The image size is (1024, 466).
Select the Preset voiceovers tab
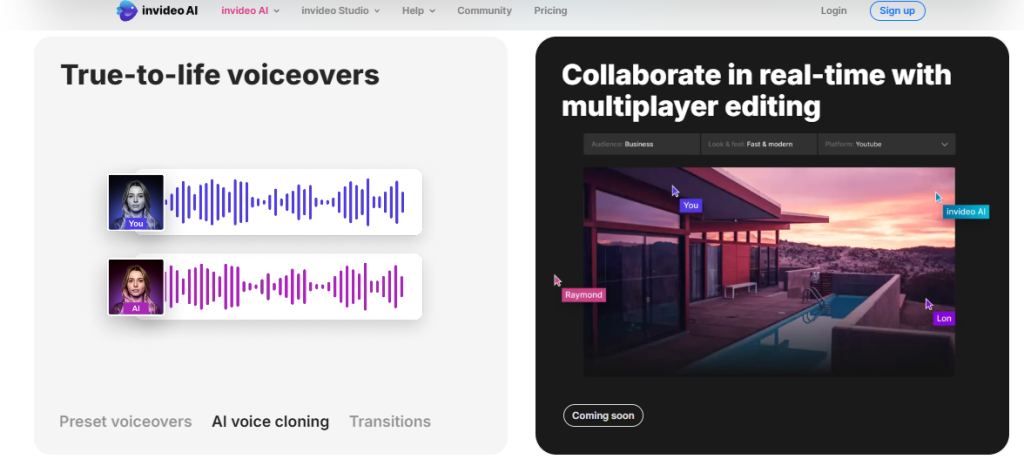pos(125,422)
